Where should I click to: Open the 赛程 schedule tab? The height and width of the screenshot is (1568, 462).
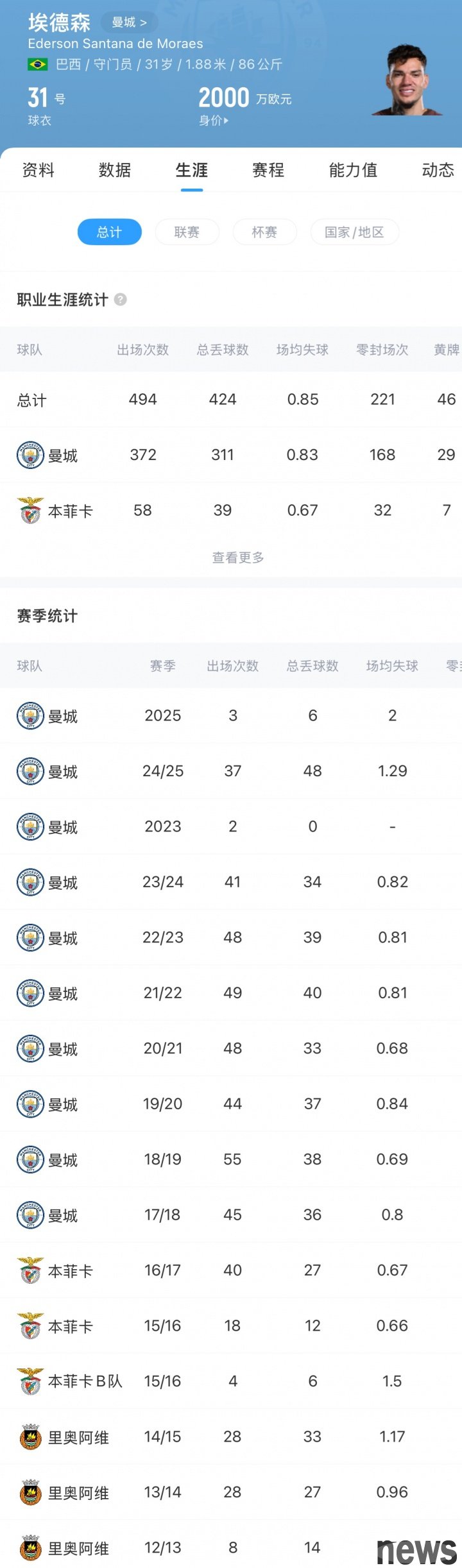[268, 170]
